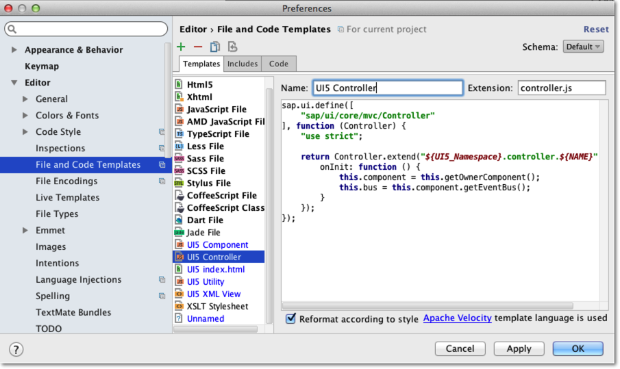
Task: Switch to the Code tab
Action: click(x=279, y=64)
